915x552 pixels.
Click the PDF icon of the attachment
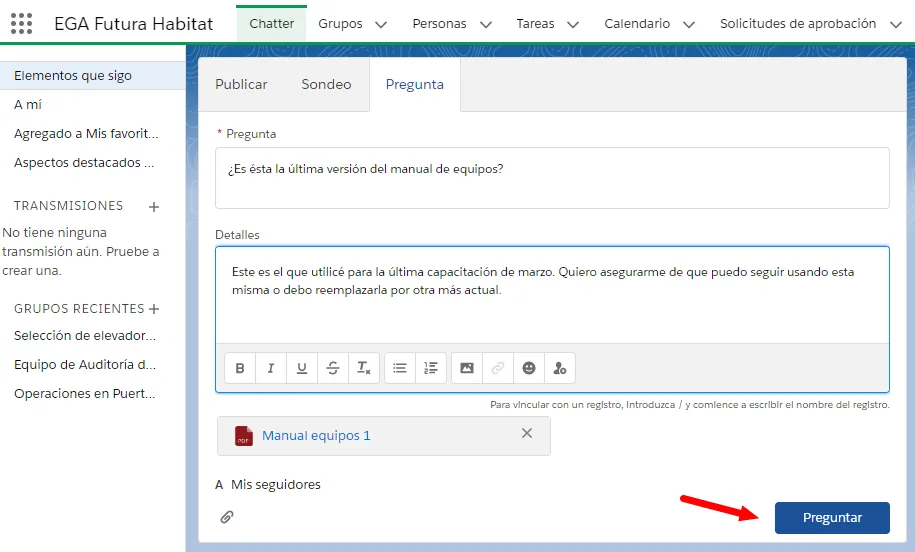[244, 436]
